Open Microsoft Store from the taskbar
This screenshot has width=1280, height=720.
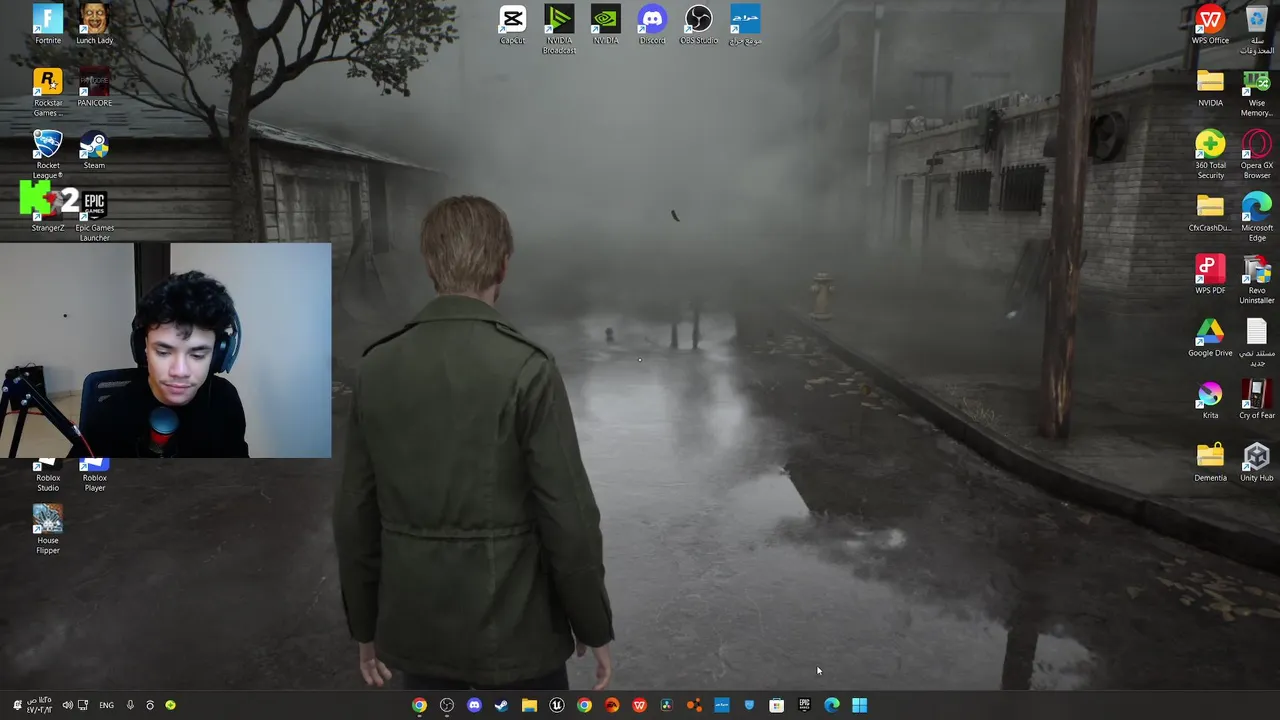point(776,705)
